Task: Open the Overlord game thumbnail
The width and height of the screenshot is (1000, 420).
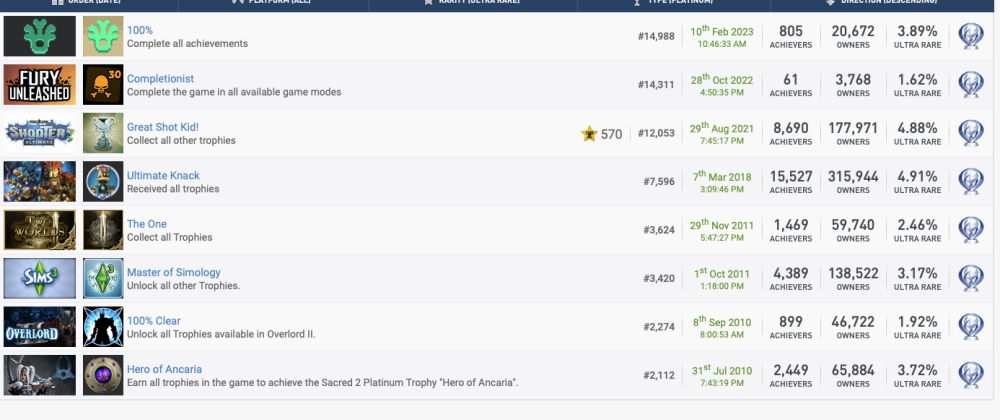Action: click(40, 327)
